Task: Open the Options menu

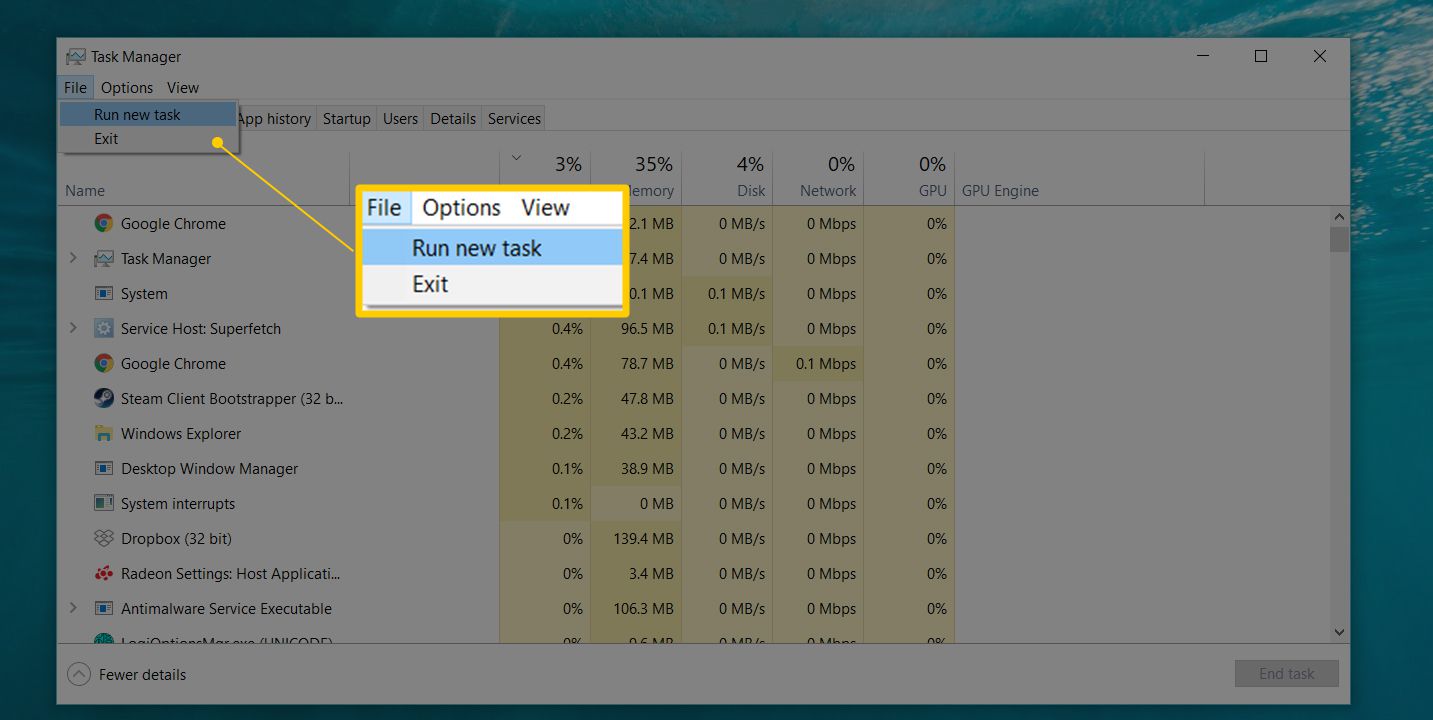Action: pyautogui.click(x=127, y=88)
